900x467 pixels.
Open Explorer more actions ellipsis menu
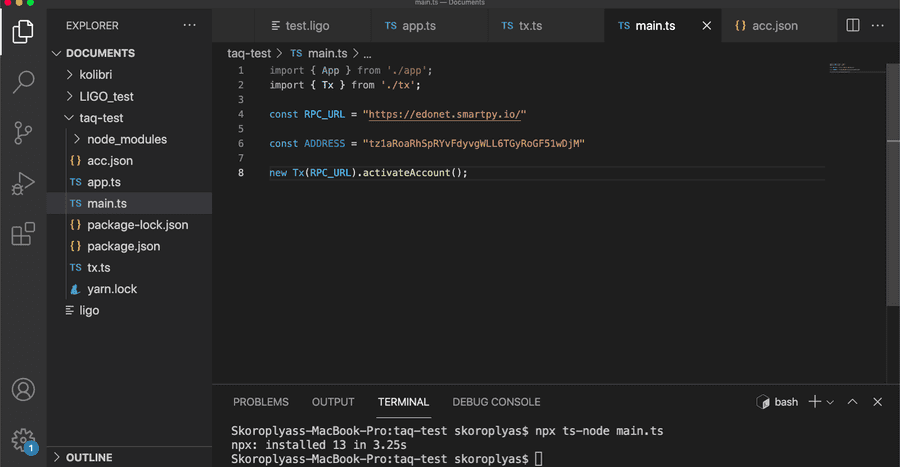[189, 26]
